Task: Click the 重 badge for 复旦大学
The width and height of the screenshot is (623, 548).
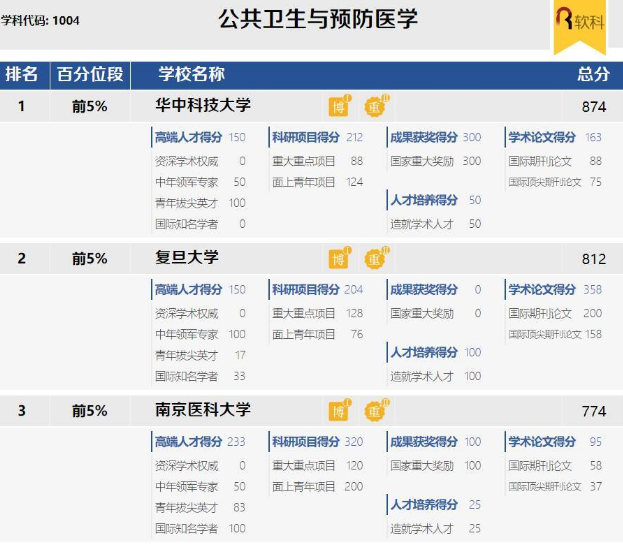Action: pyautogui.click(x=377, y=258)
